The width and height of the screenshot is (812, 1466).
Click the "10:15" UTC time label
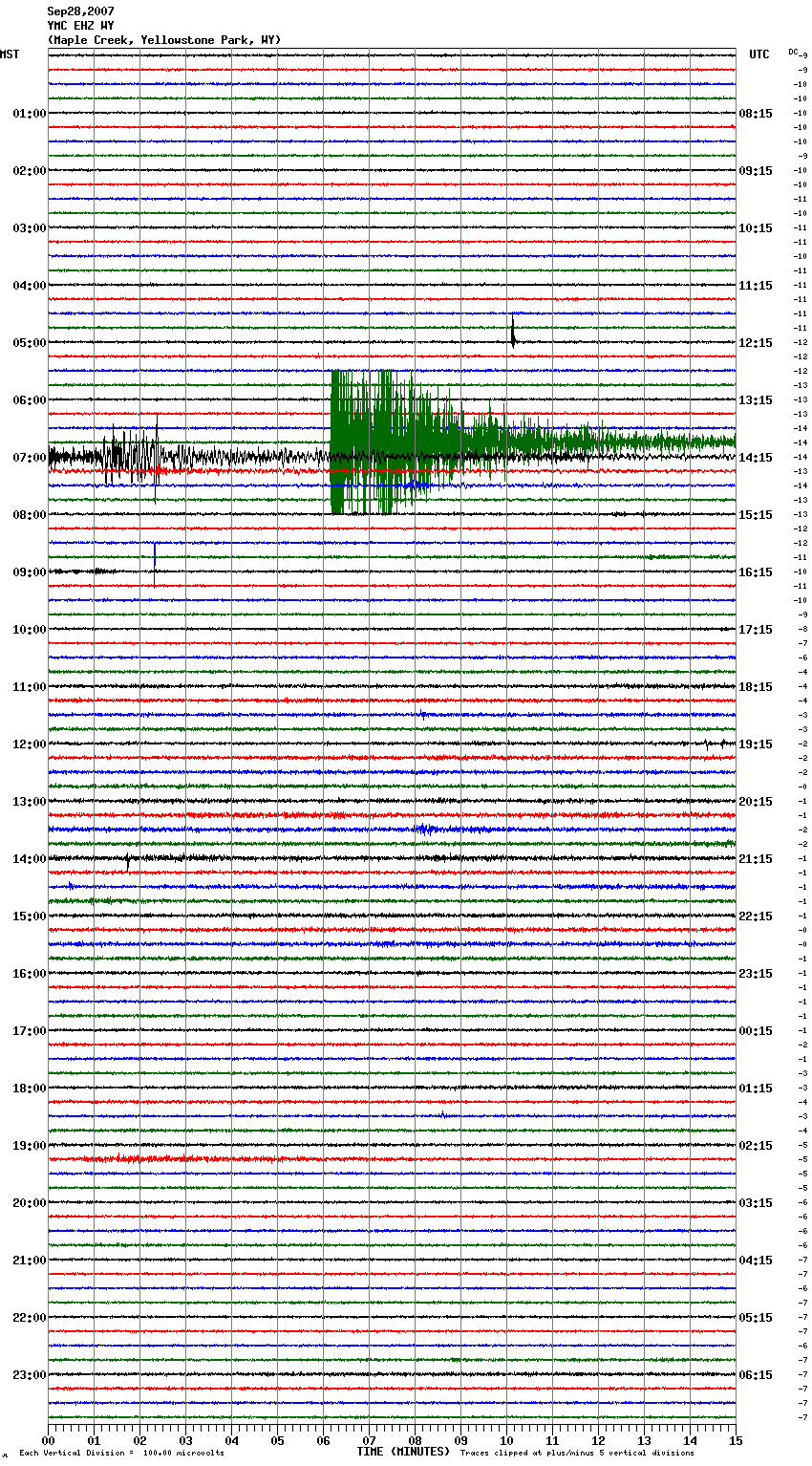[756, 228]
